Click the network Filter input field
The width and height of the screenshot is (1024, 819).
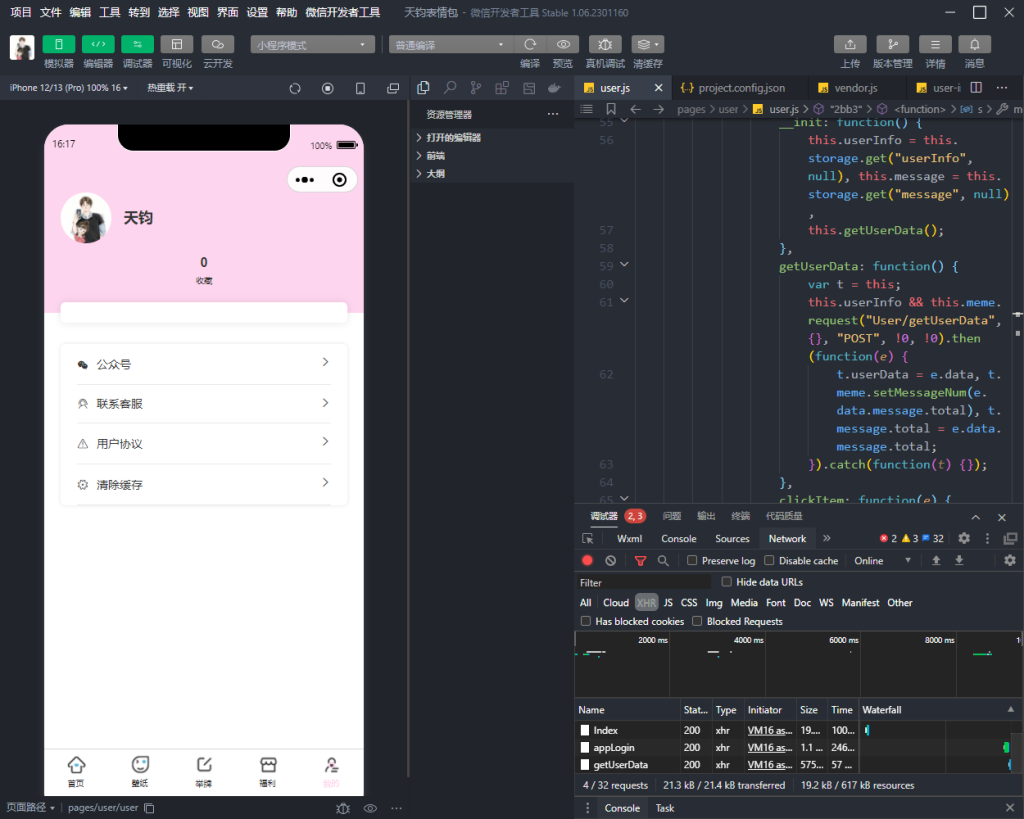point(644,583)
